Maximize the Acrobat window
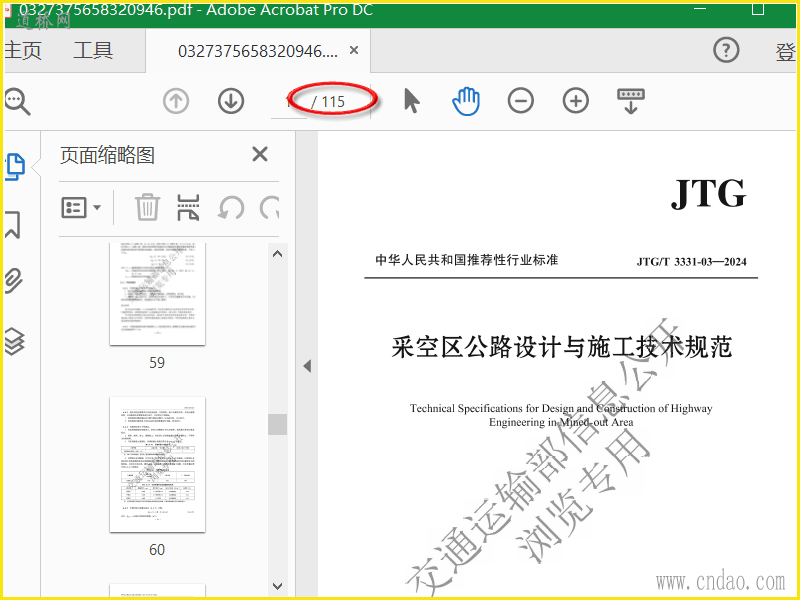Viewport: 800px width, 600px height. [x=758, y=9]
